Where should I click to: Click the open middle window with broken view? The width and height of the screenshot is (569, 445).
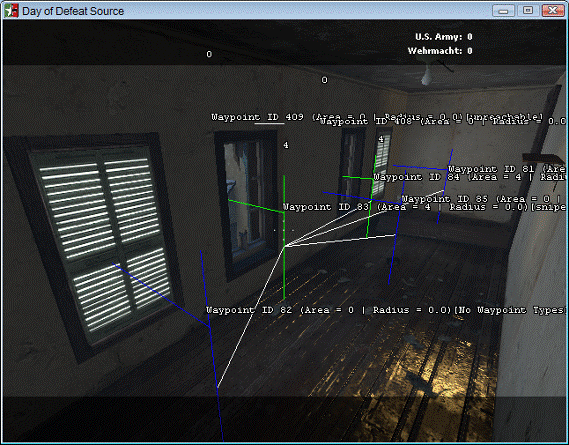pos(247,203)
